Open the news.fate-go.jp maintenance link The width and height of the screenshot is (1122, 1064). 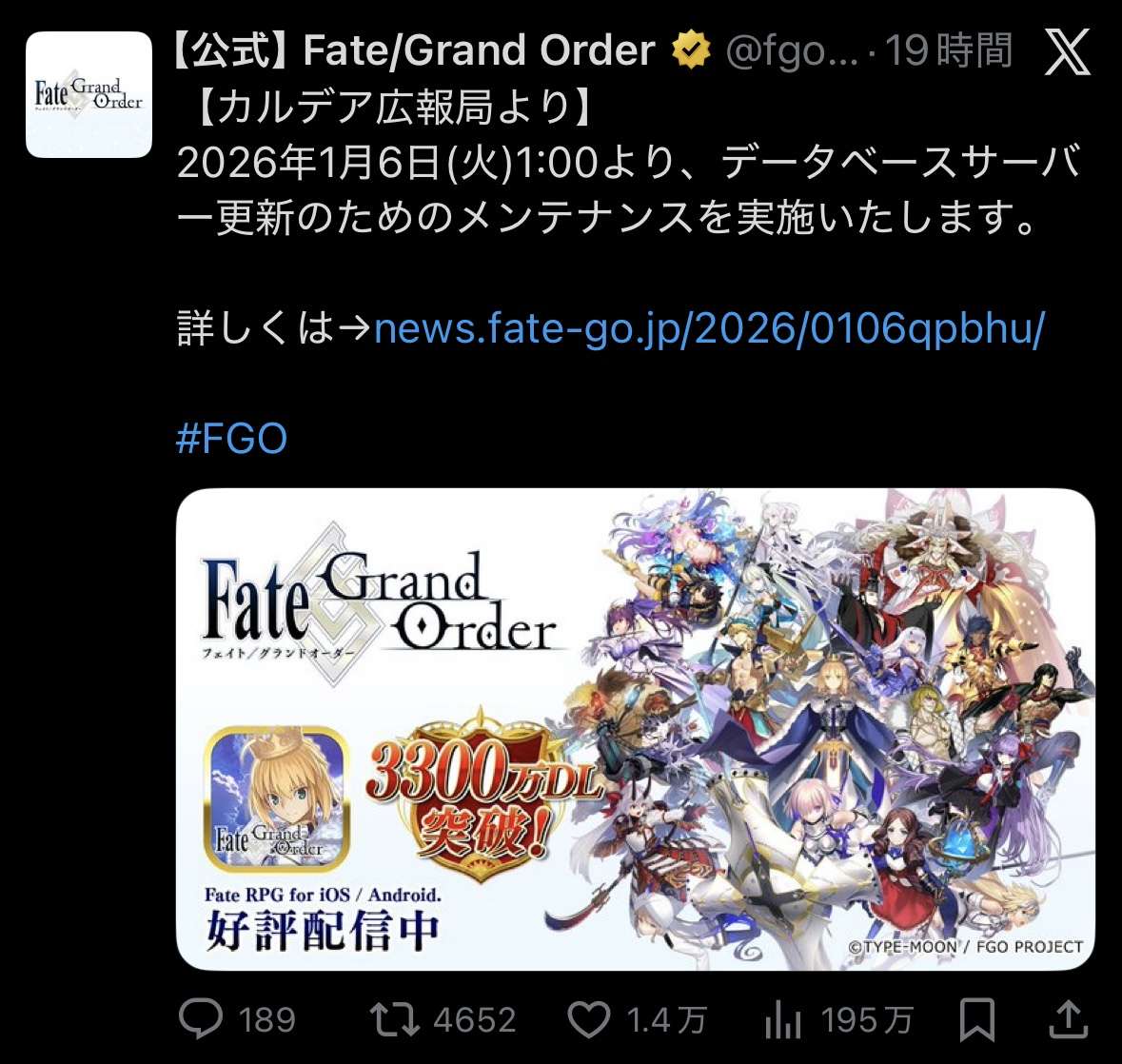click(709, 328)
